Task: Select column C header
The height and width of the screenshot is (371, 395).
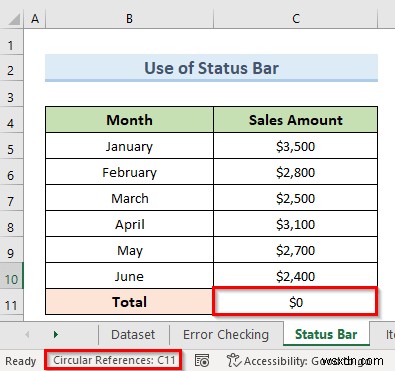Action: click(x=296, y=19)
